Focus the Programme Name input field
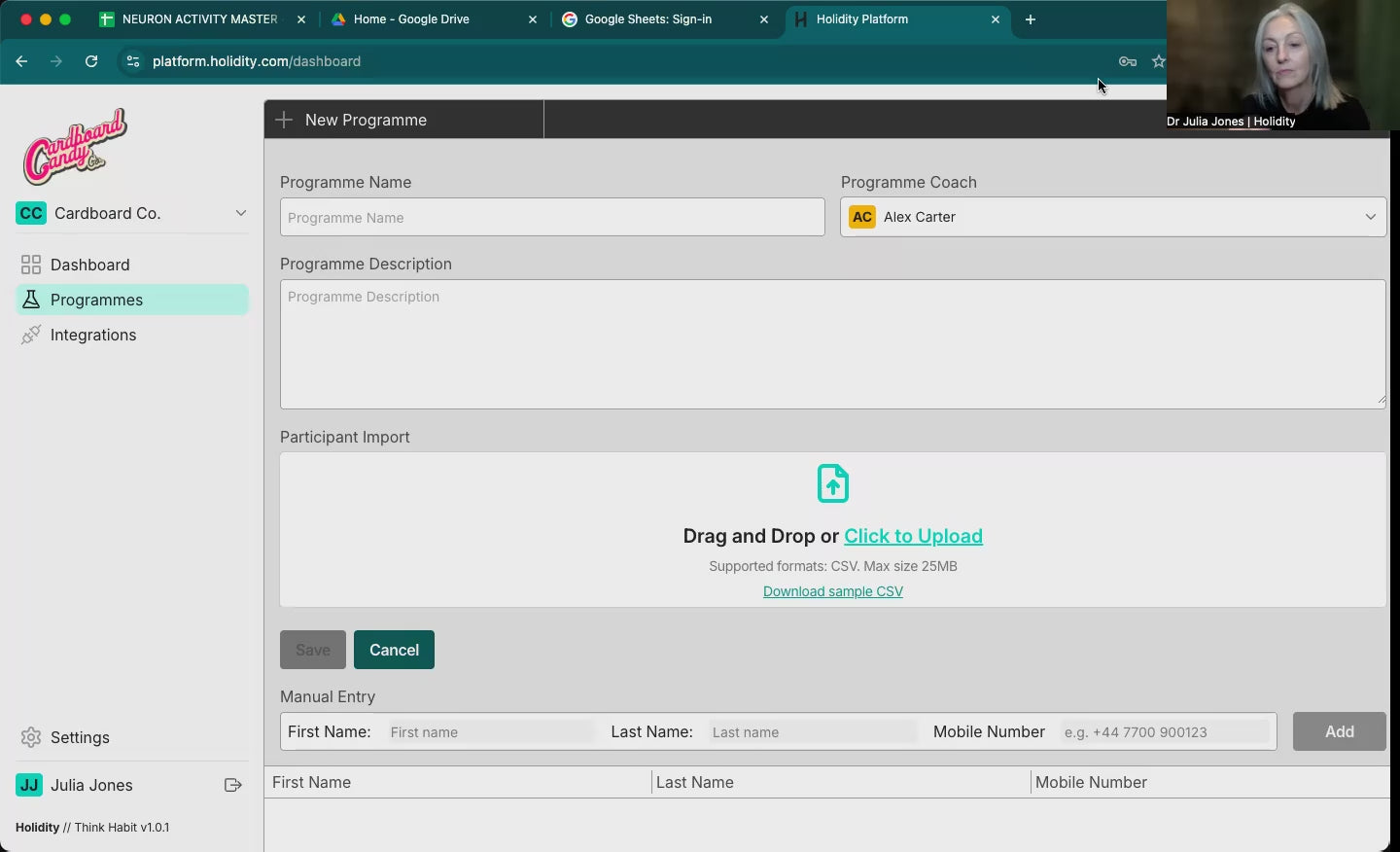 (552, 217)
